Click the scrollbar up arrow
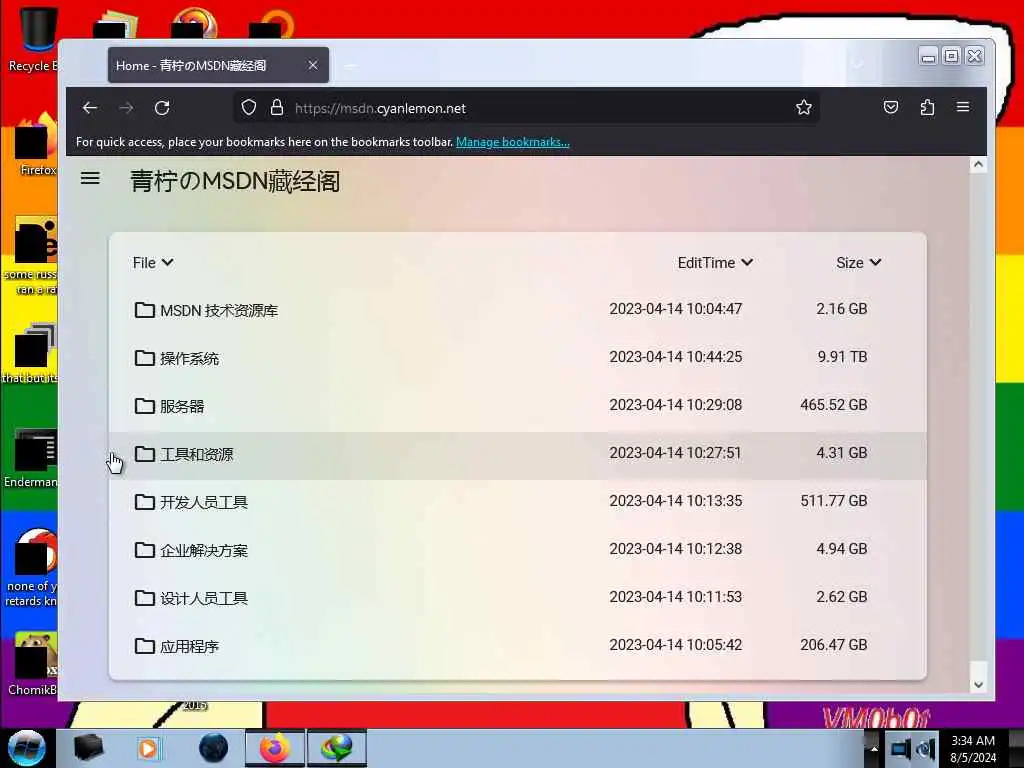1024x768 pixels. [x=978, y=165]
